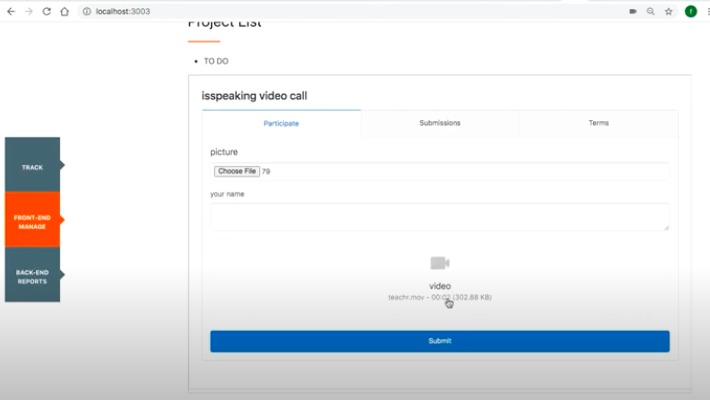Reload the page with refresh icon

click(46, 11)
